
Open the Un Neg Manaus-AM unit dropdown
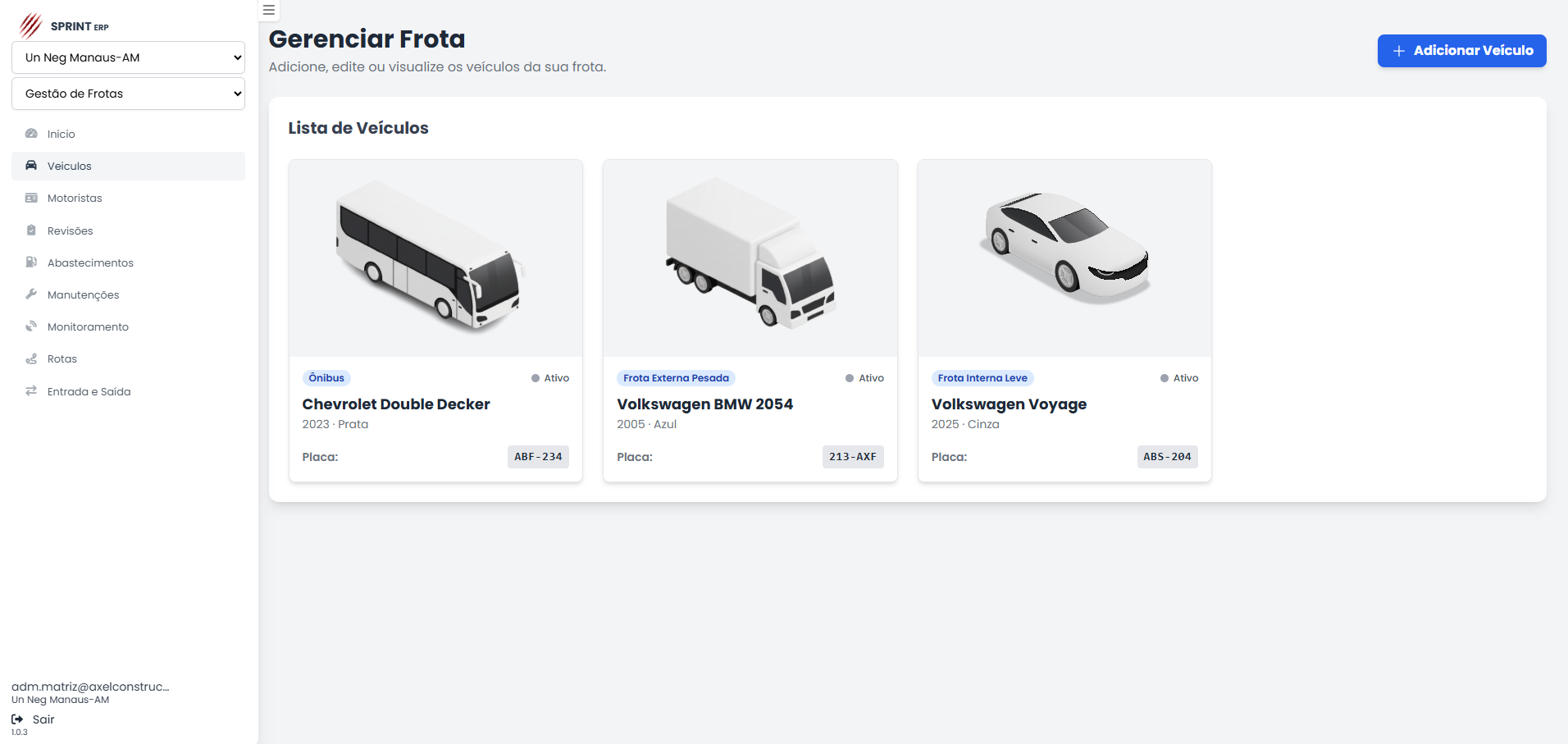click(128, 57)
